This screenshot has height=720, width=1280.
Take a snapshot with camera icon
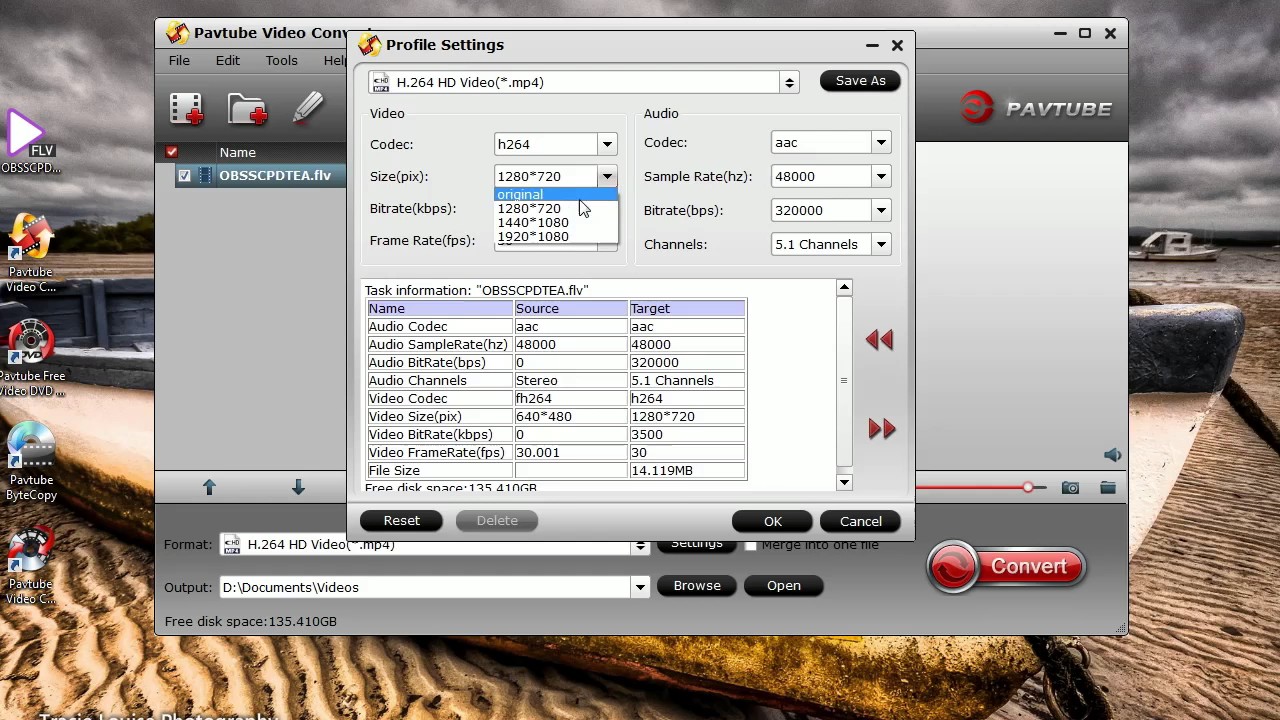(x=1070, y=488)
